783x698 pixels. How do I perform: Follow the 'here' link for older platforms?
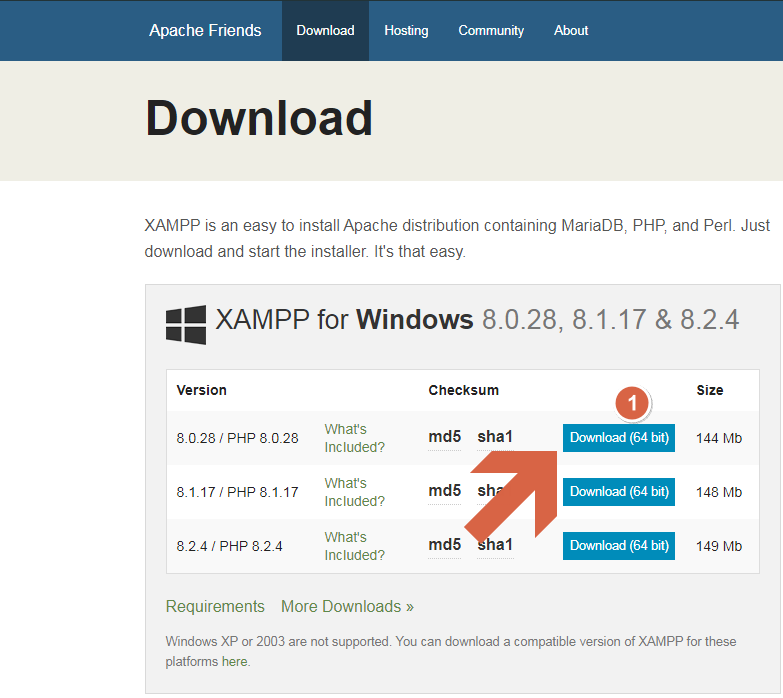coord(234,662)
